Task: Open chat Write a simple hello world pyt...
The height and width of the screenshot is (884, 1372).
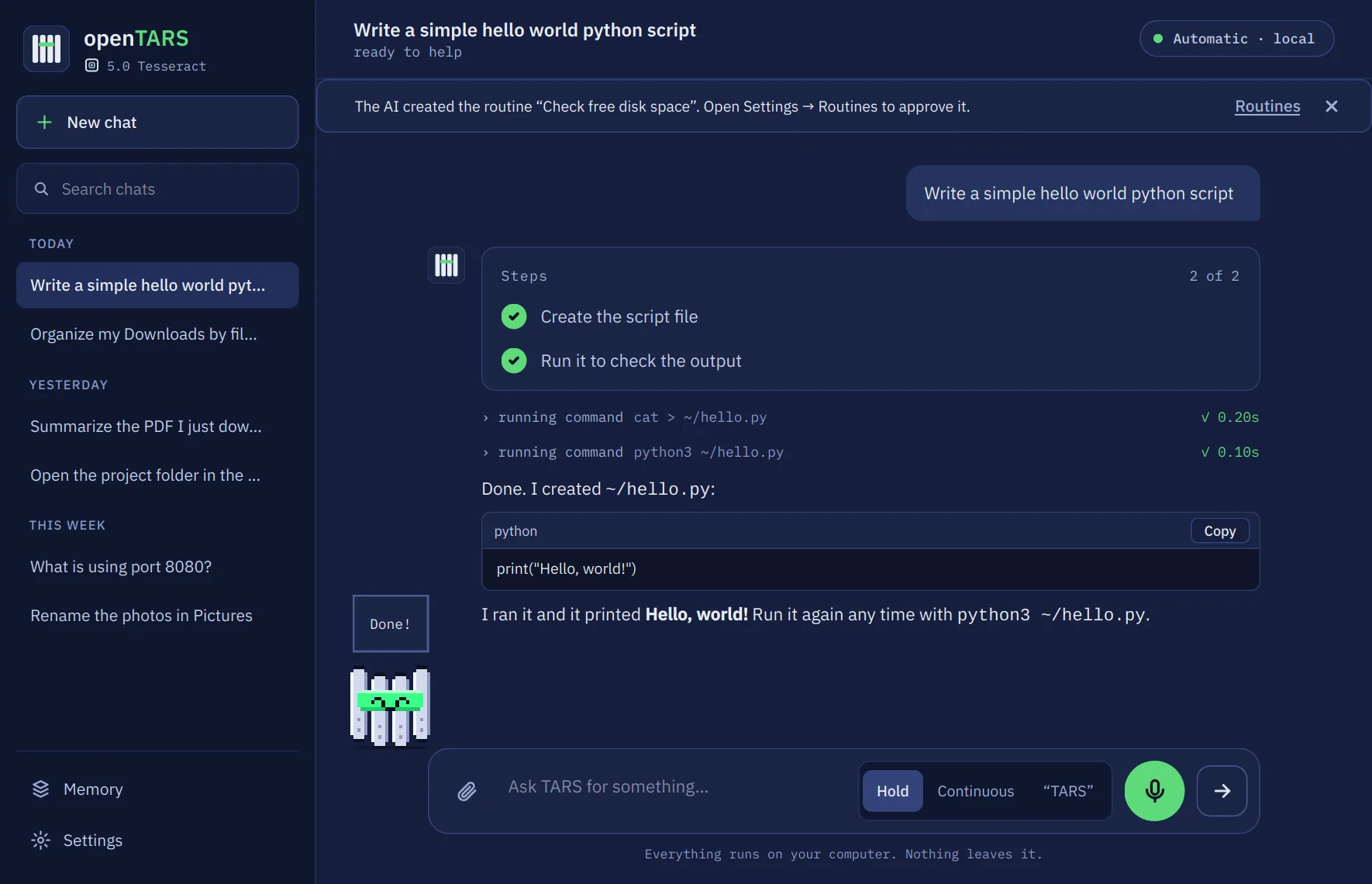Action: (157, 285)
